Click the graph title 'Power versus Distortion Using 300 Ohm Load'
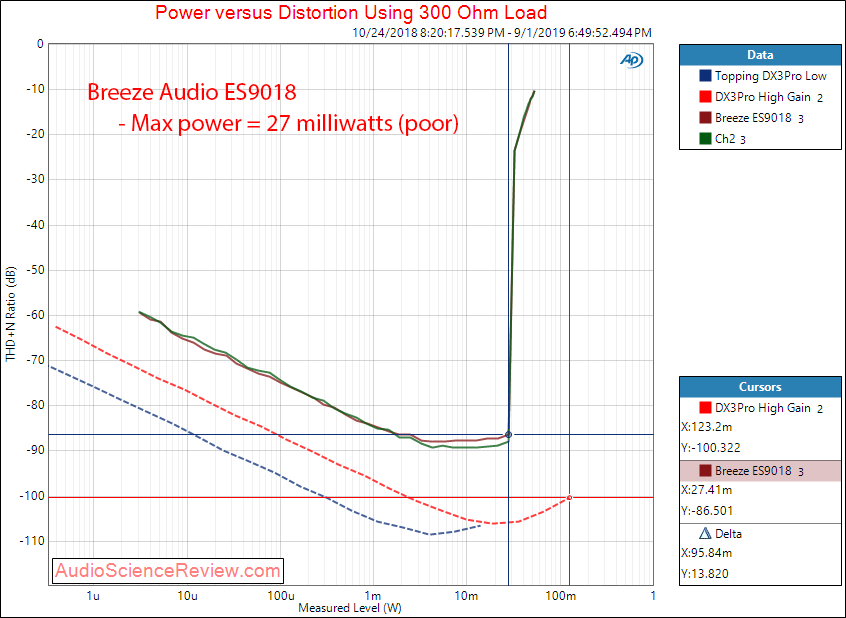 coord(351,12)
